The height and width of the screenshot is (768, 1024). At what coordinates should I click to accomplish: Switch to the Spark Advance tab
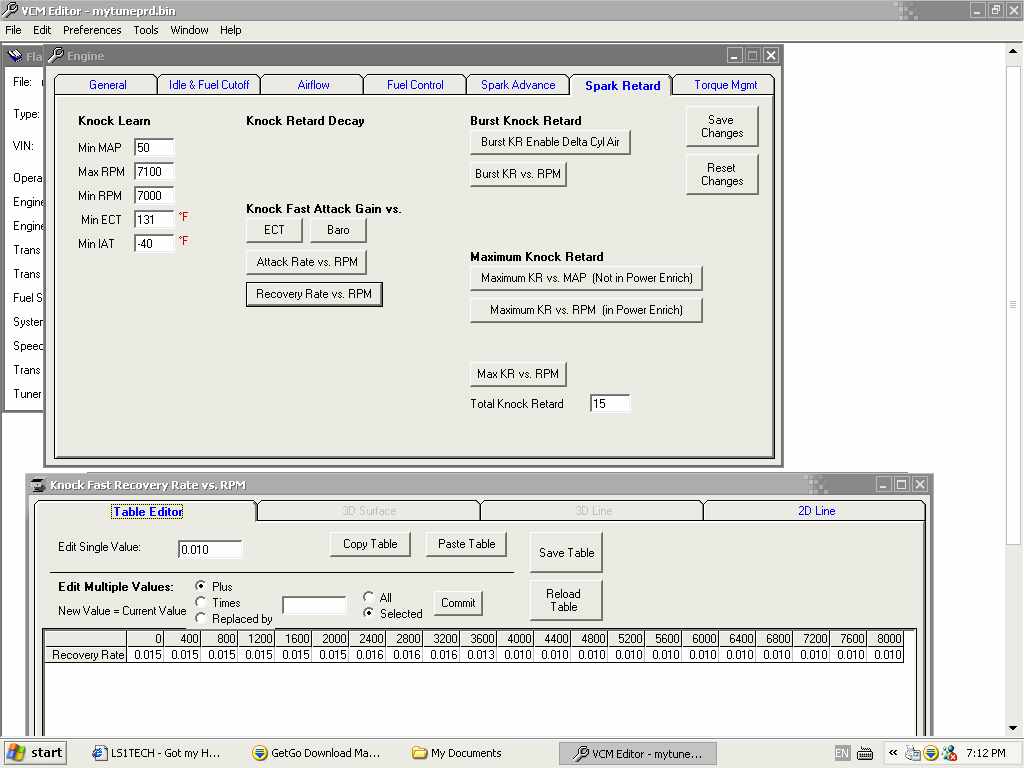(x=517, y=85)
